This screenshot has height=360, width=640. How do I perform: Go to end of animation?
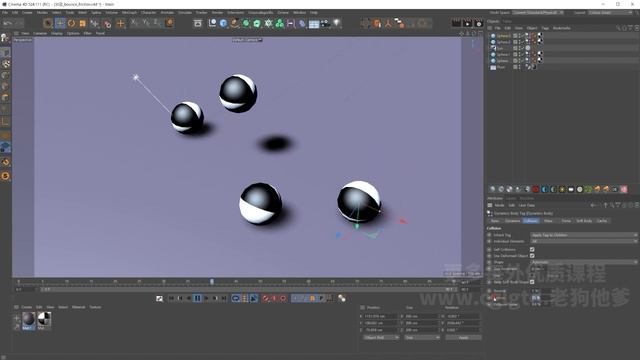(x=224, y=298)
